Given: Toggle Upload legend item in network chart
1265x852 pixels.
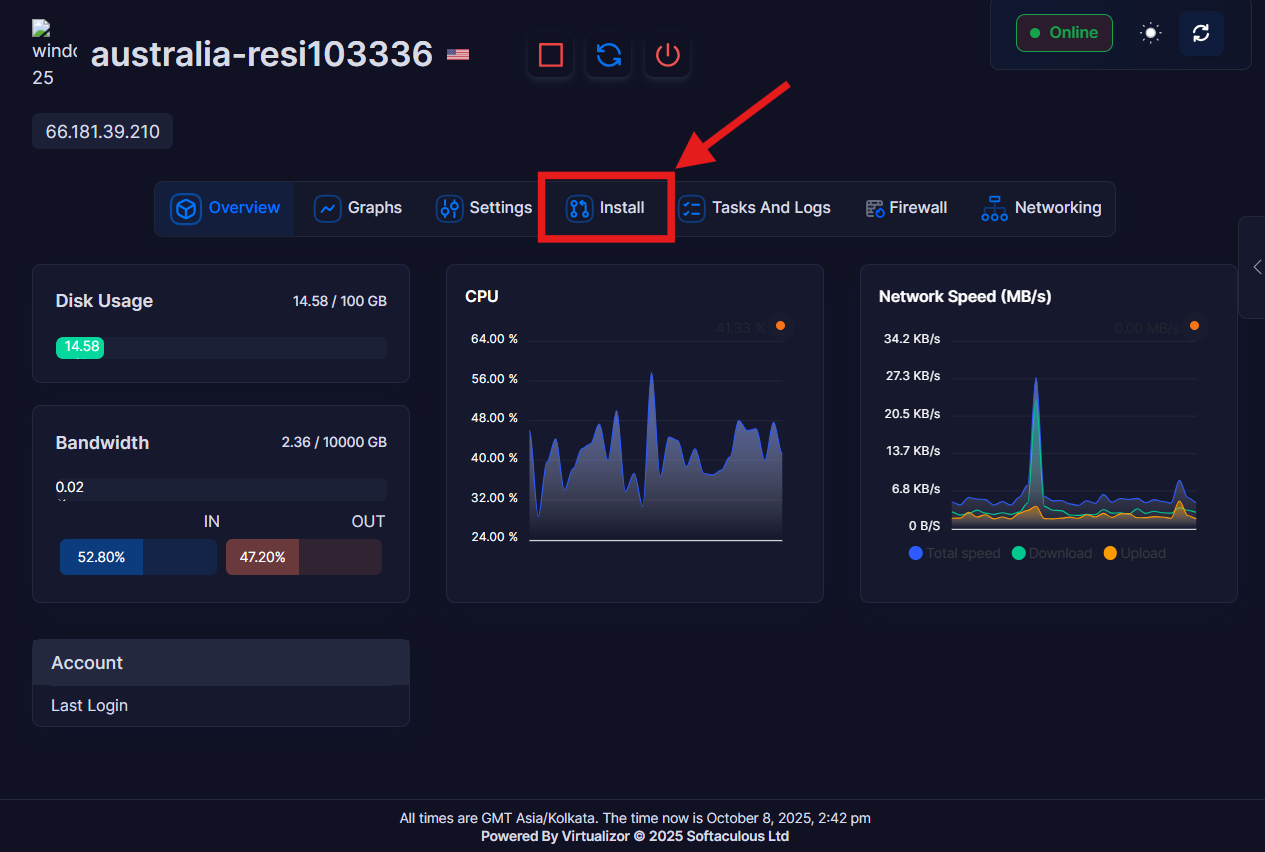Looking at the screenshot, I should (x=1135, y=553).
